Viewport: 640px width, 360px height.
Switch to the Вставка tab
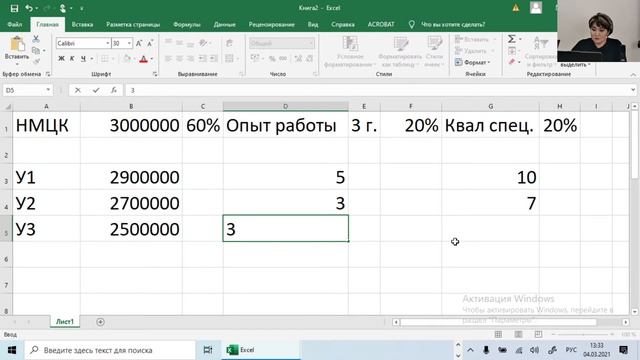pos(82,24)
